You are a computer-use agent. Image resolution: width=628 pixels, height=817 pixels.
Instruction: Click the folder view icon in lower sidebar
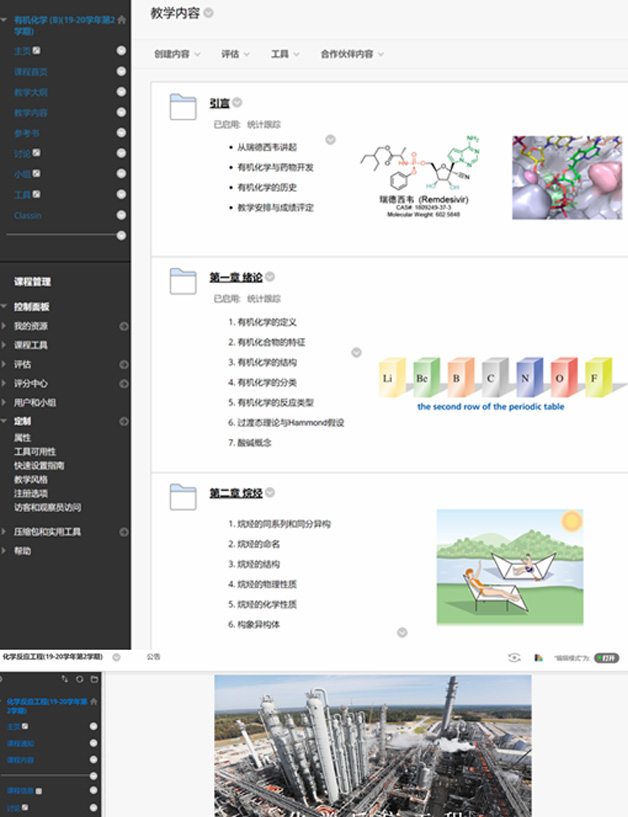click(x=94, y=679)
